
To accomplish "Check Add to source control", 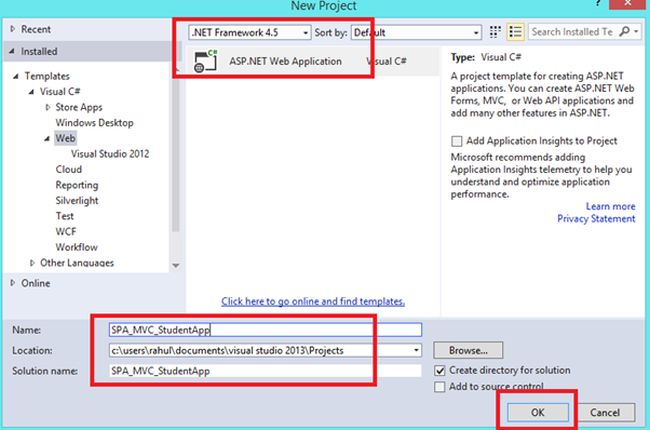I will coord(440,387).
